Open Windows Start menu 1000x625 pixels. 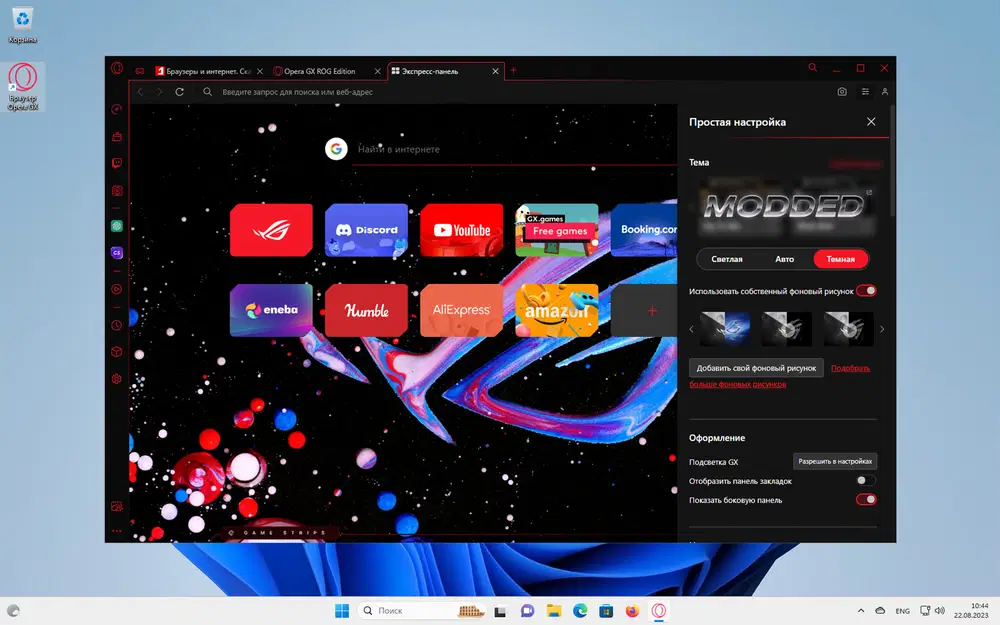(x=342, y=611)
